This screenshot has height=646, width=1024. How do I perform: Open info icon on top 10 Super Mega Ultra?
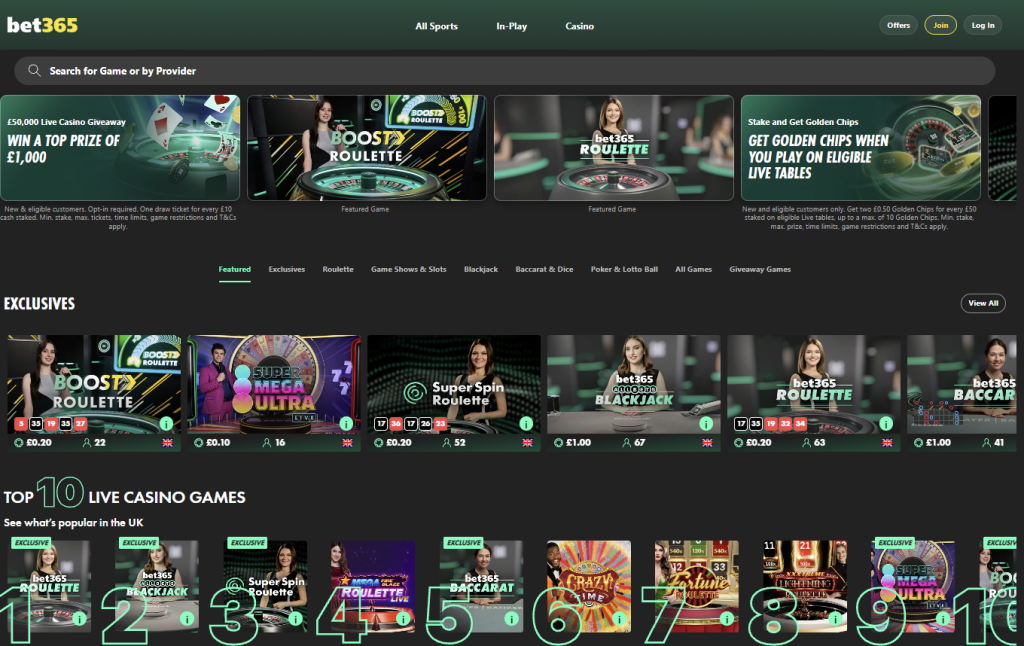[x=943, y=618]
